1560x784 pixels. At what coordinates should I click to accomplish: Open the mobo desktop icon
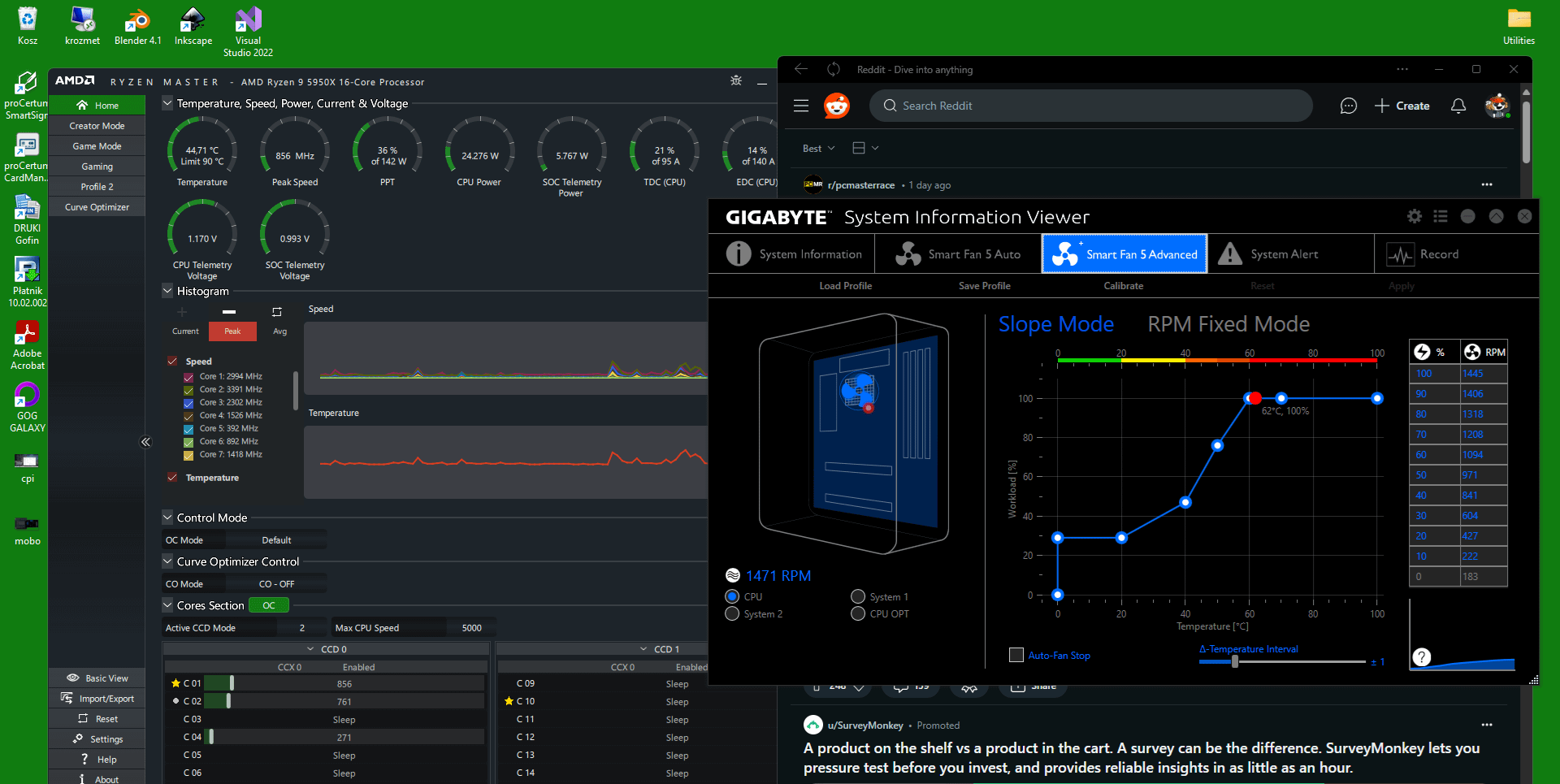pyautogui.click(x=28, y=529)
